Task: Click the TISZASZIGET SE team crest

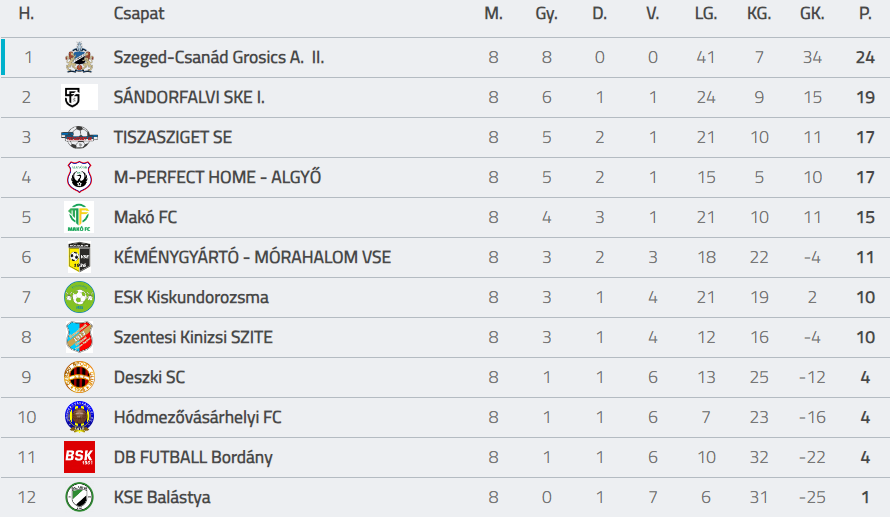Action: pyautogui.click(x=79, y=137)
